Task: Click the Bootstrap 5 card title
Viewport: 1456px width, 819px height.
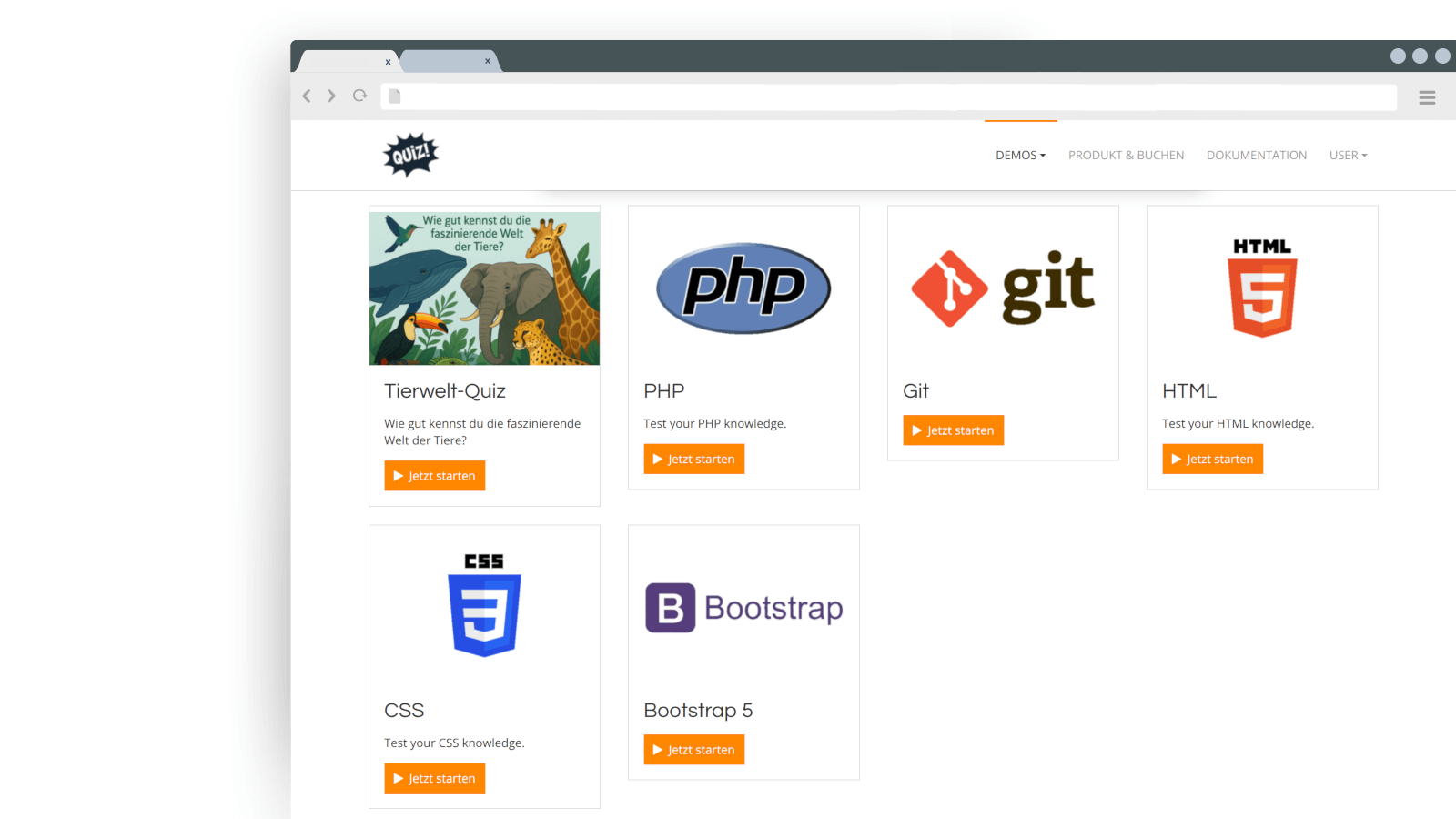Action: coord(698,710)
